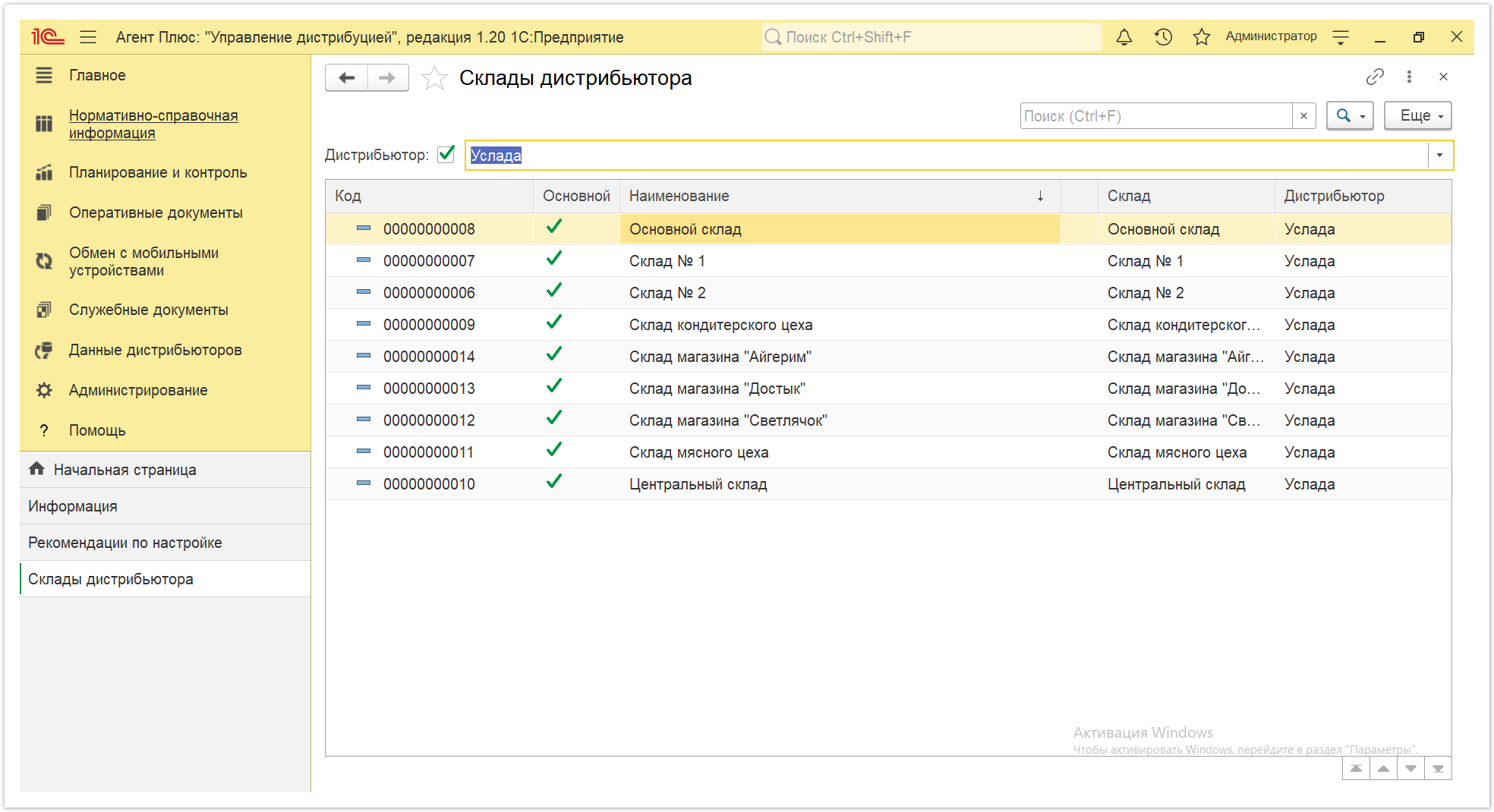Close the Склады дистрибьютора form
1494x812 pixels.
(x=1443, y=77)
